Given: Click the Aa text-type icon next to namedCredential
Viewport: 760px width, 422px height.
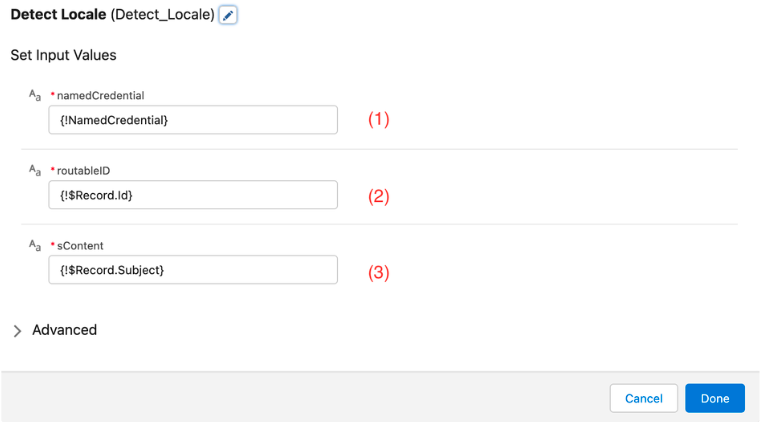Looking at the screenshot, I should (35, 95).
